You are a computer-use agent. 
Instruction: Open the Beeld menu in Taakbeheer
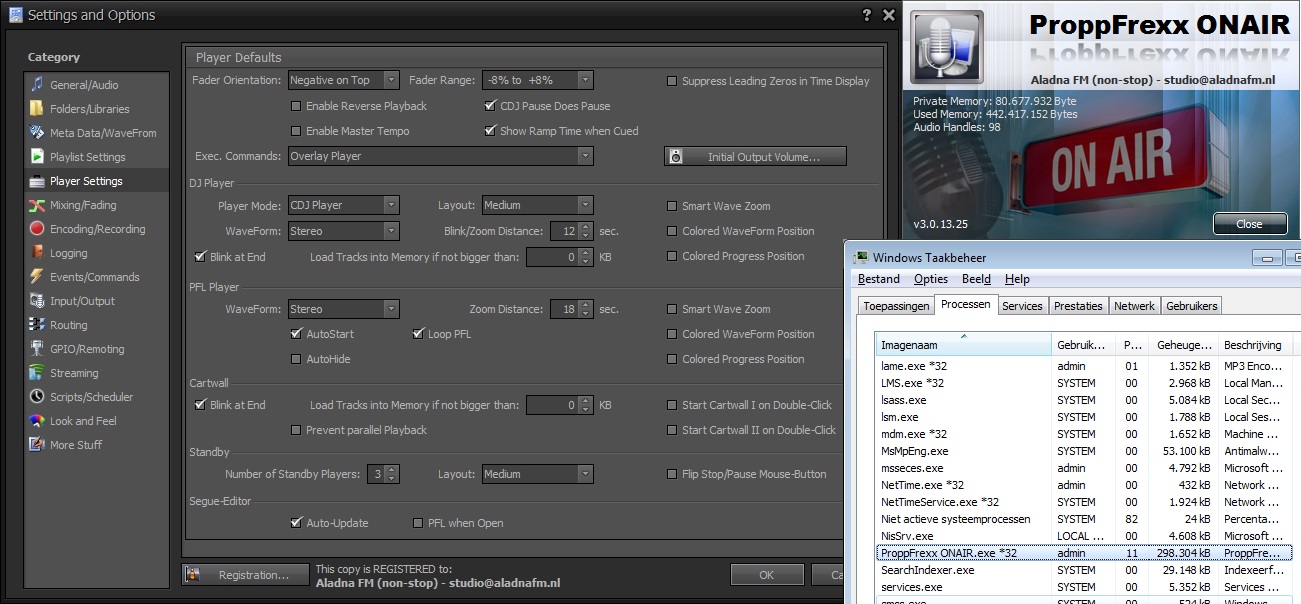[x=976, y=279]
